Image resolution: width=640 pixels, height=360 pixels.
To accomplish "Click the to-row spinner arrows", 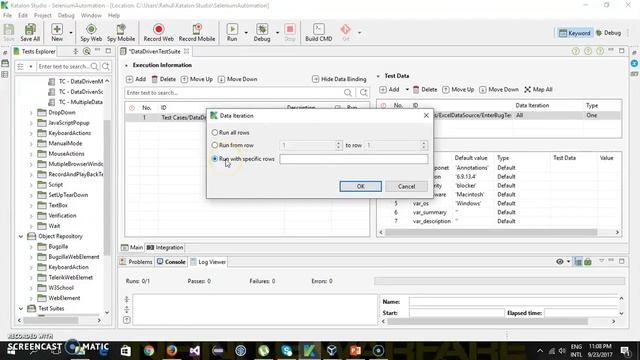I will pyautogui.click(x=424, y=145).
